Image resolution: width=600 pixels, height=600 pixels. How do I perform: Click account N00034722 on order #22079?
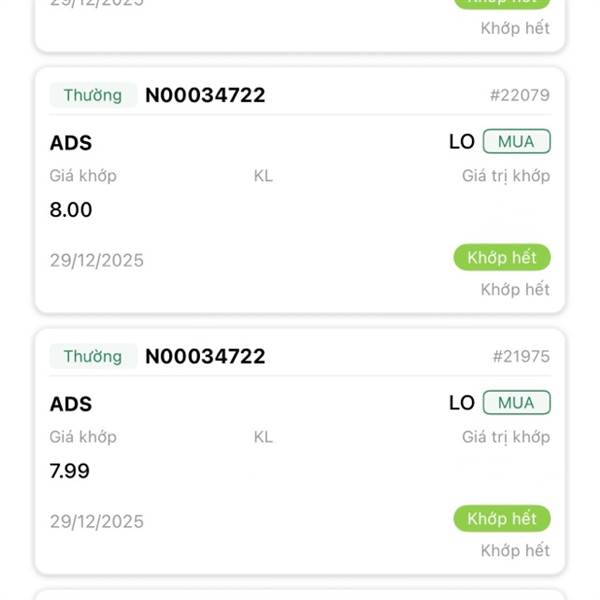coord(205,96)
